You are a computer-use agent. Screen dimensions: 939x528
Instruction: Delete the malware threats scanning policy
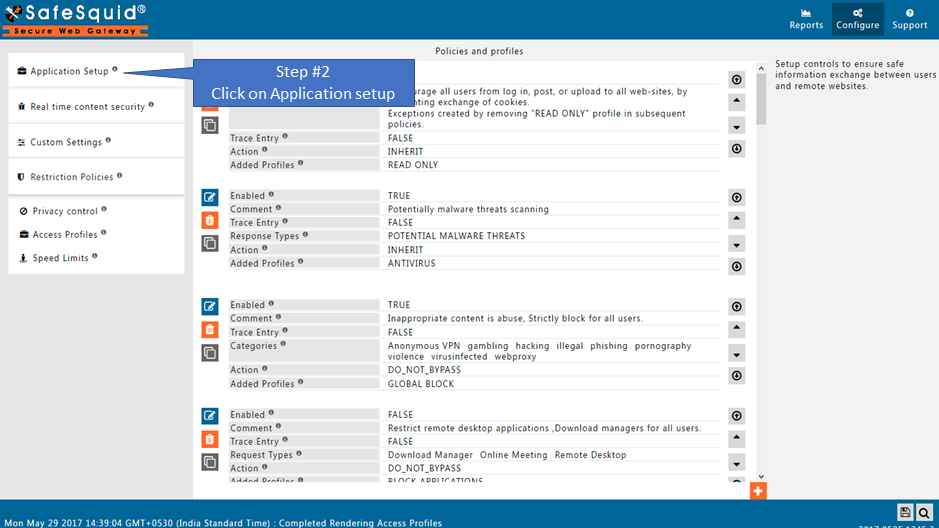pyautogui.click(x=210, y=220)
